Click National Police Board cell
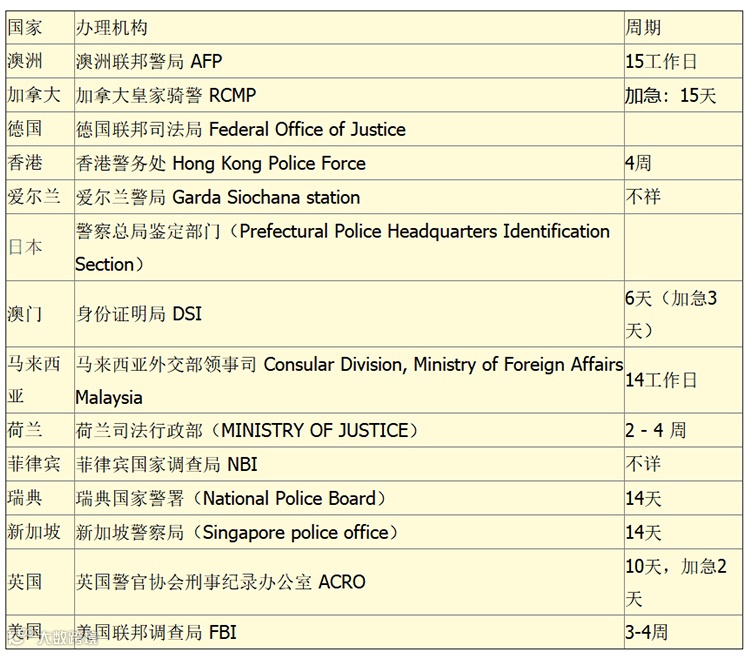 tap(349, 498)
